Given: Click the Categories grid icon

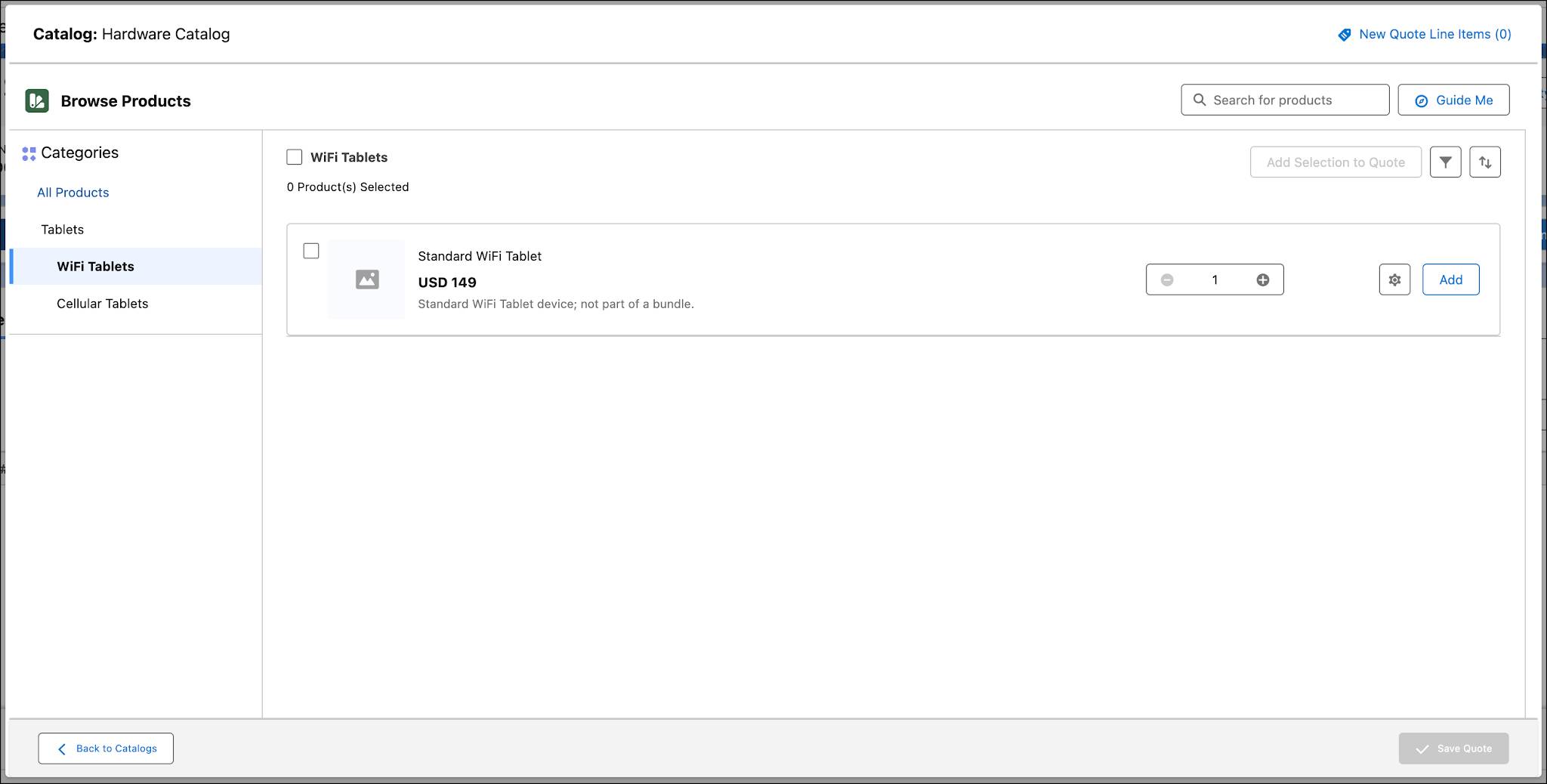Looking at the screenshot, I should pos(29,153).
